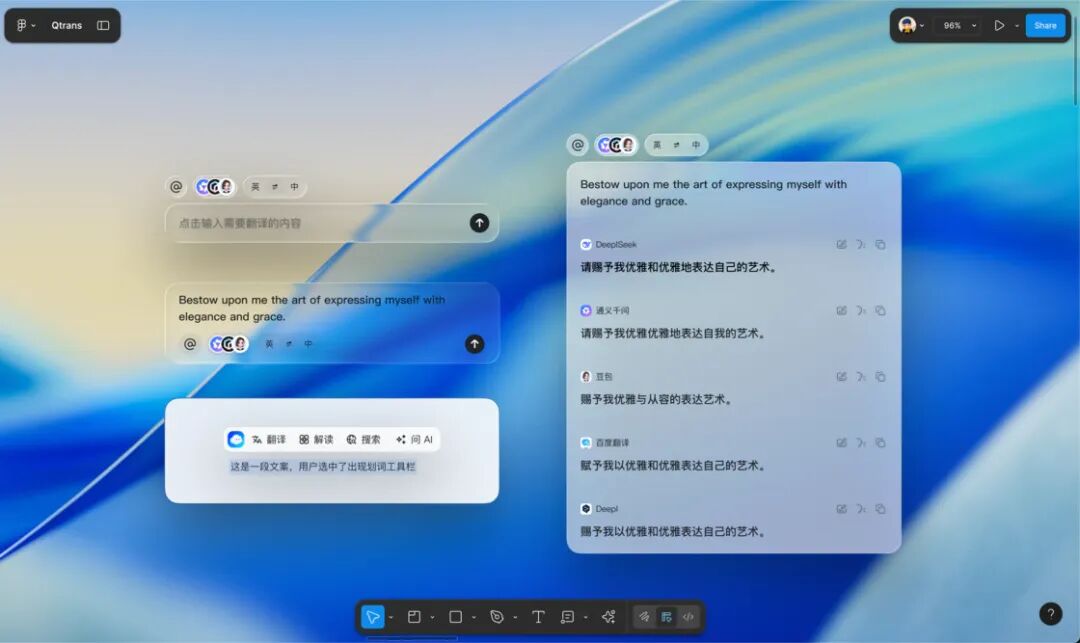
Task: Swap languages above the results panel
Action: [x=676, y=145]
